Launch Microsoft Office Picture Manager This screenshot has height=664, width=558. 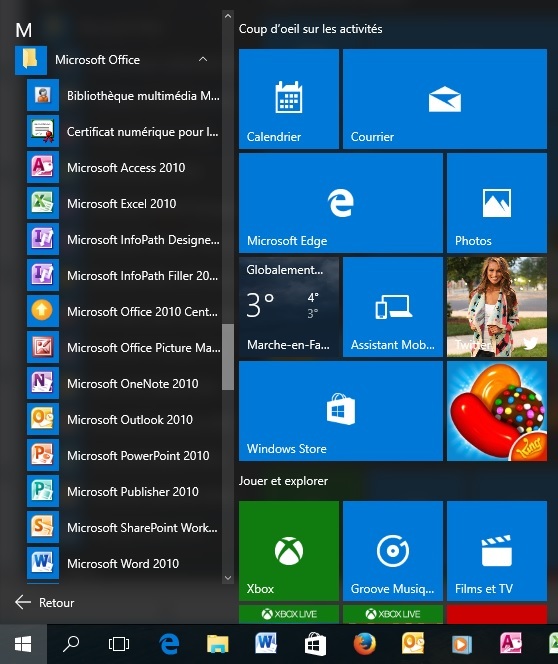124,348
